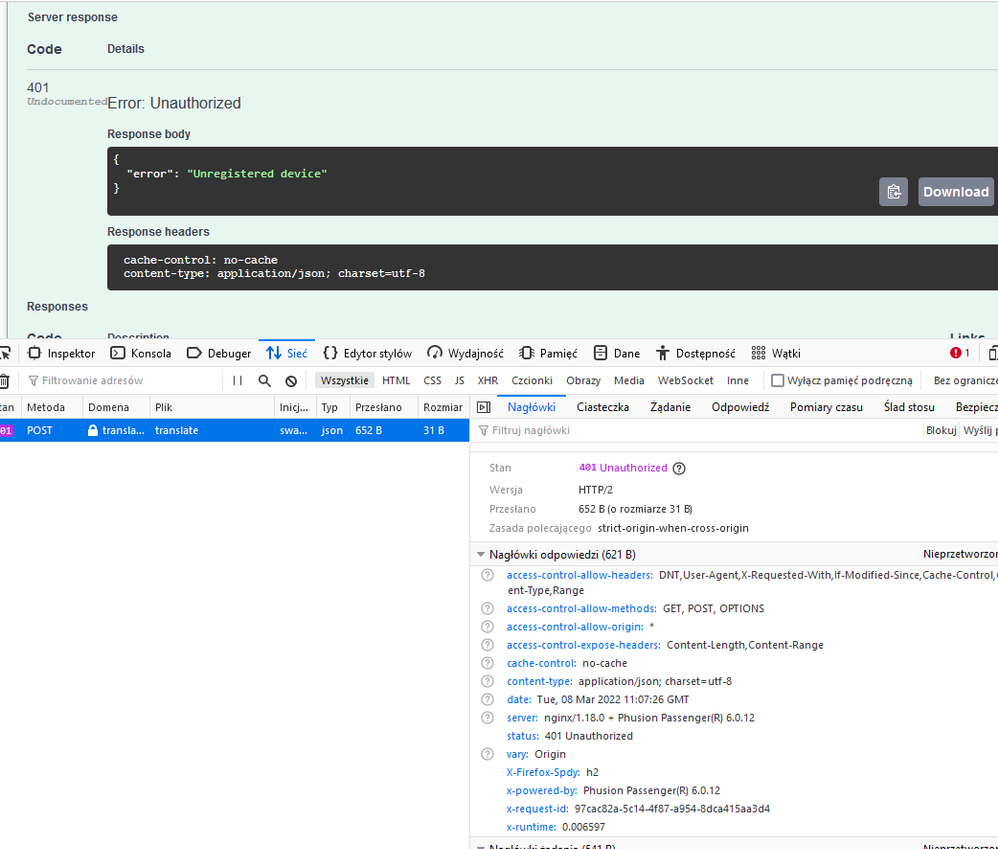Image resolution: width=998 pixels, height=849 pixels.
Task: Click the request blocking icon
Action: coord(291,381)
